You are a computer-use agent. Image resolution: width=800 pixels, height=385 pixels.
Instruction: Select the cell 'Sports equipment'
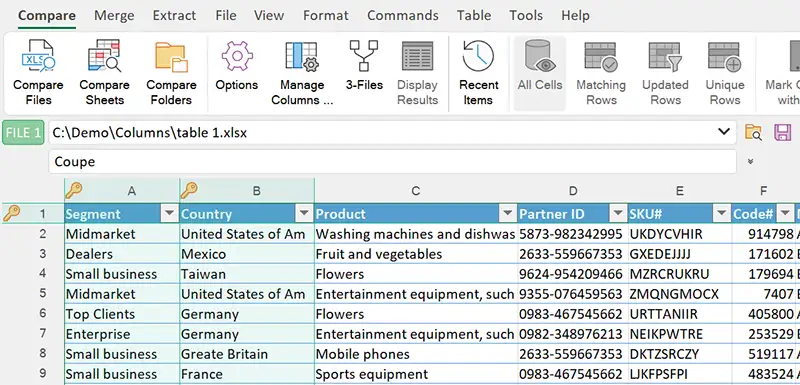tap(416, 374)
